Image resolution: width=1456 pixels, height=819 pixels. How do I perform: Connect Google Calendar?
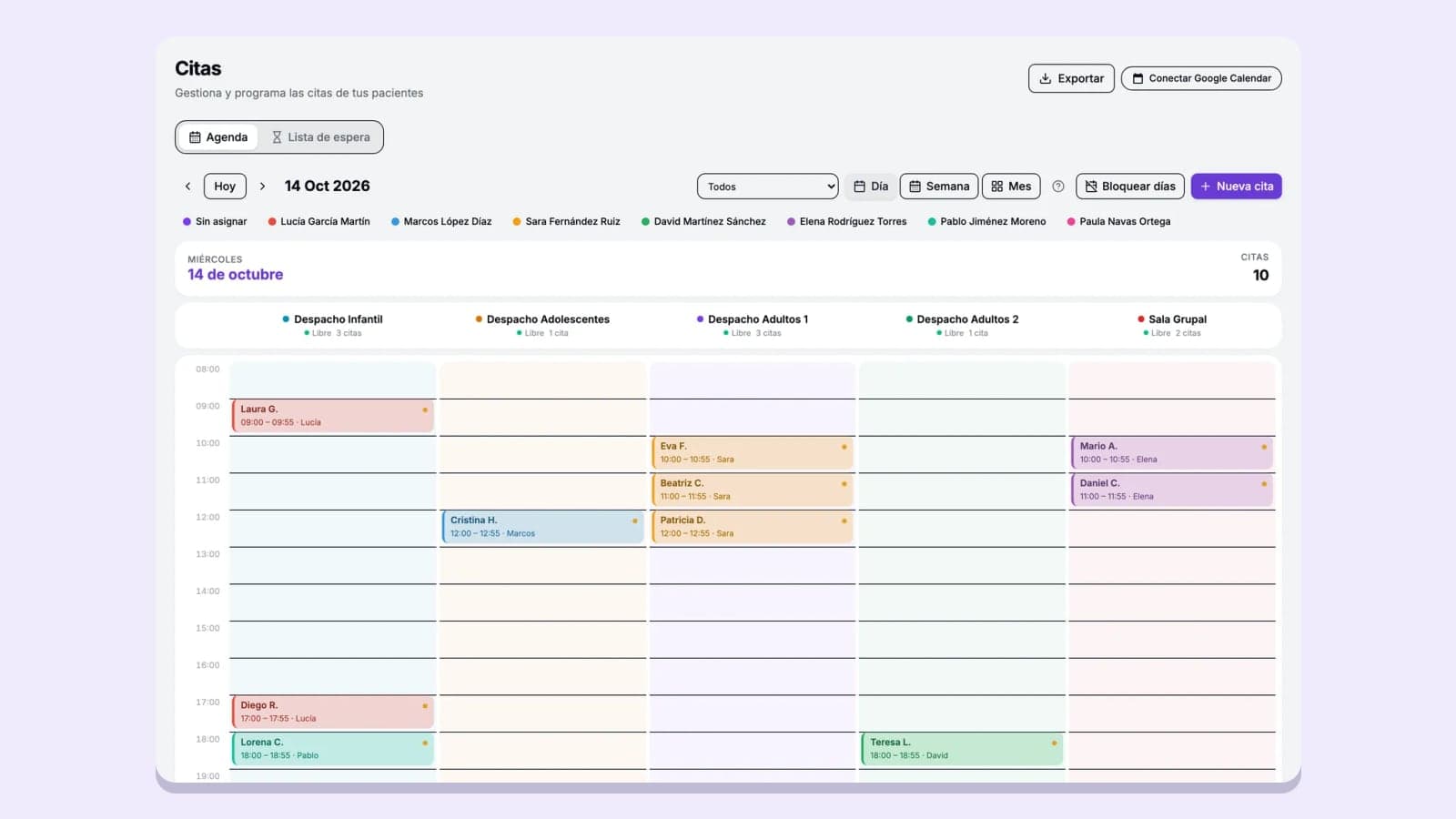1201,78
